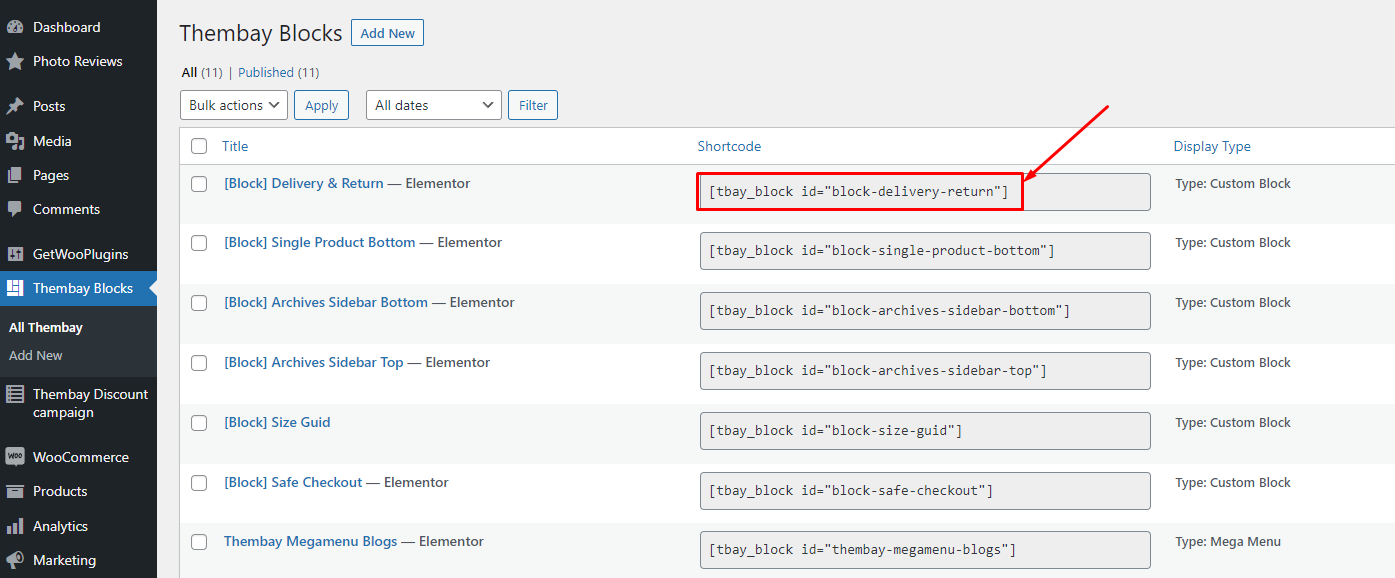The image size is (1395, 578).
Task: Sort table by Title column
Action: click(x=235, y=146)
